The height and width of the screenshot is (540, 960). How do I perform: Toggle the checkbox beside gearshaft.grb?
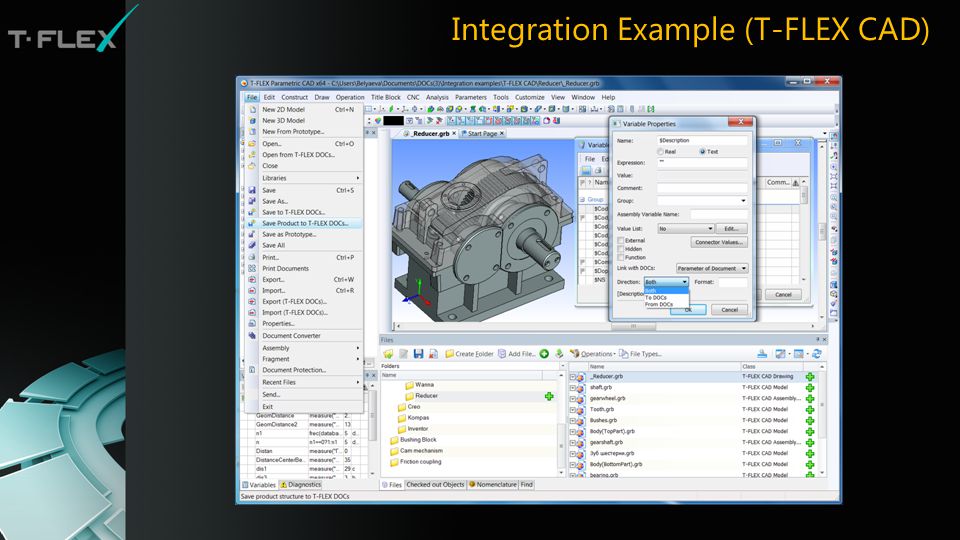click(573, 443)
